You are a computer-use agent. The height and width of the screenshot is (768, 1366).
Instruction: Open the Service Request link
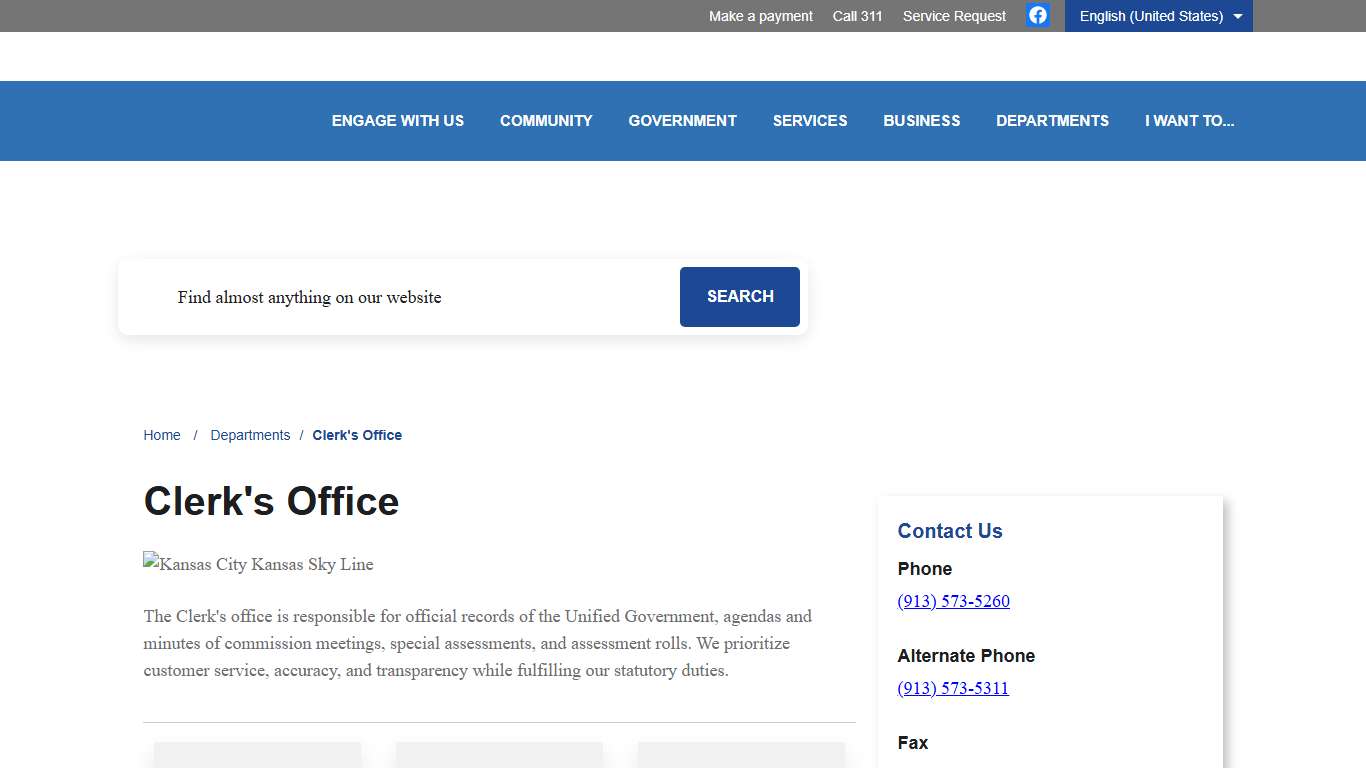(x=954, y=16)
